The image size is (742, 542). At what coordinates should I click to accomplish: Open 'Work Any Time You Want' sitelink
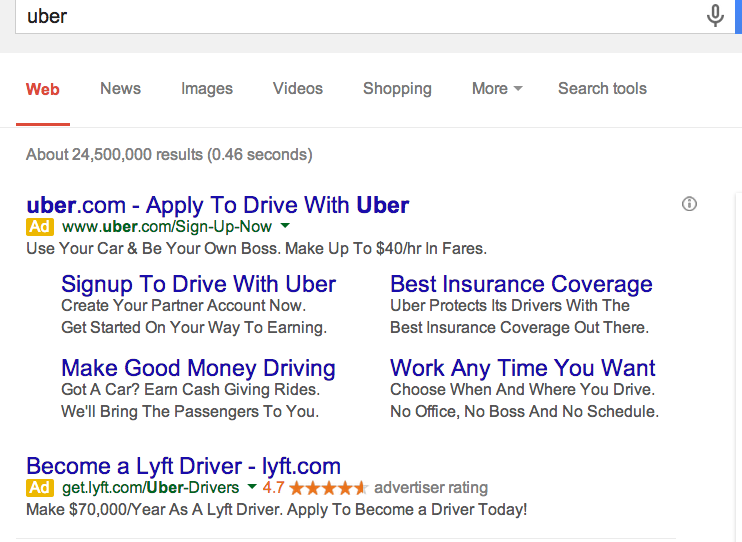(522, 368)
